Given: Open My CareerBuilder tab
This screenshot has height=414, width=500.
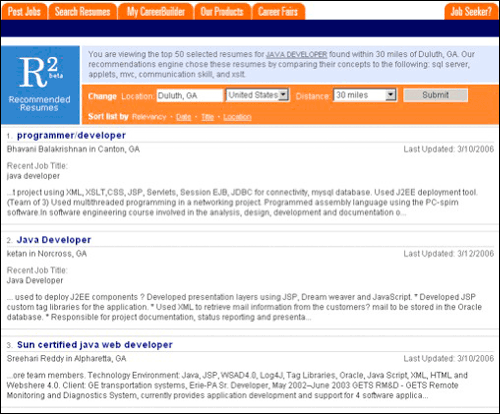Looking at the screenshot, I should pos(156,12).
